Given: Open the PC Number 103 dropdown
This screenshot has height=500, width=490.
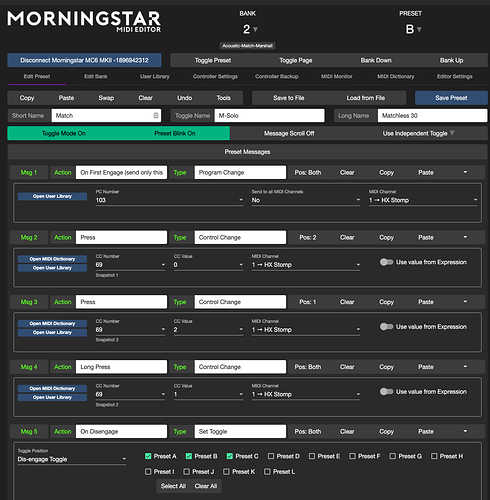Looking at the screenshot, I should [169, 200].
